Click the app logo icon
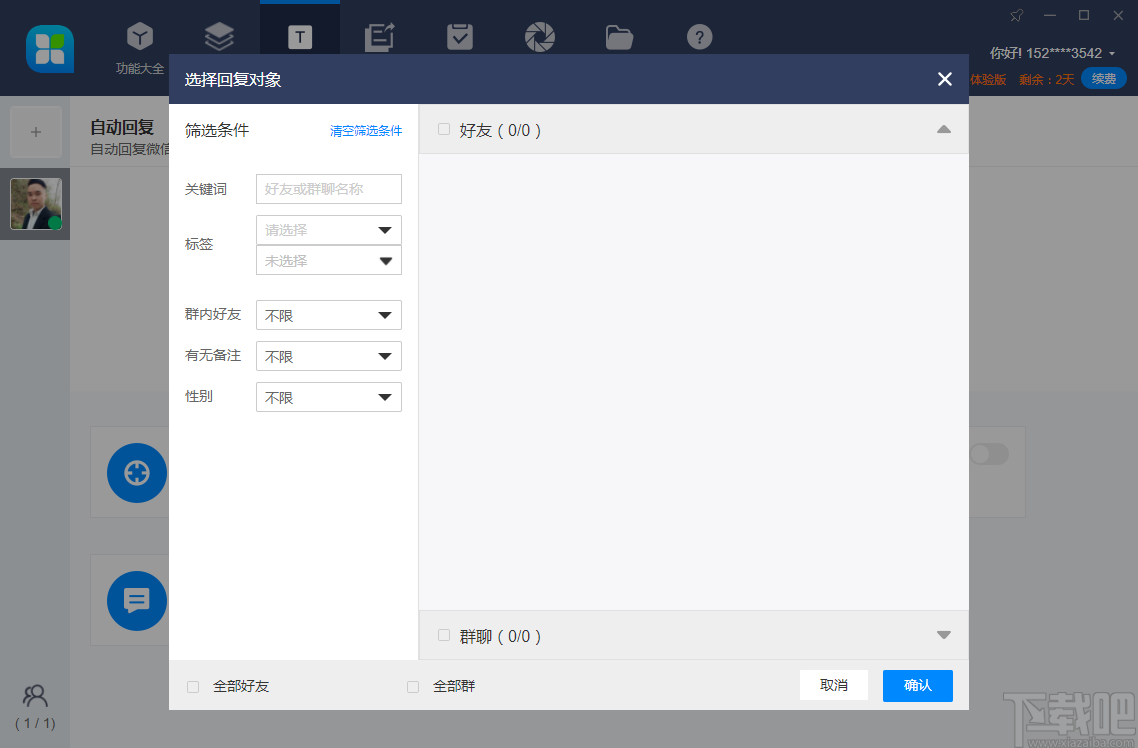This screenshot has width=1138, height=748. tap(50, 49)
